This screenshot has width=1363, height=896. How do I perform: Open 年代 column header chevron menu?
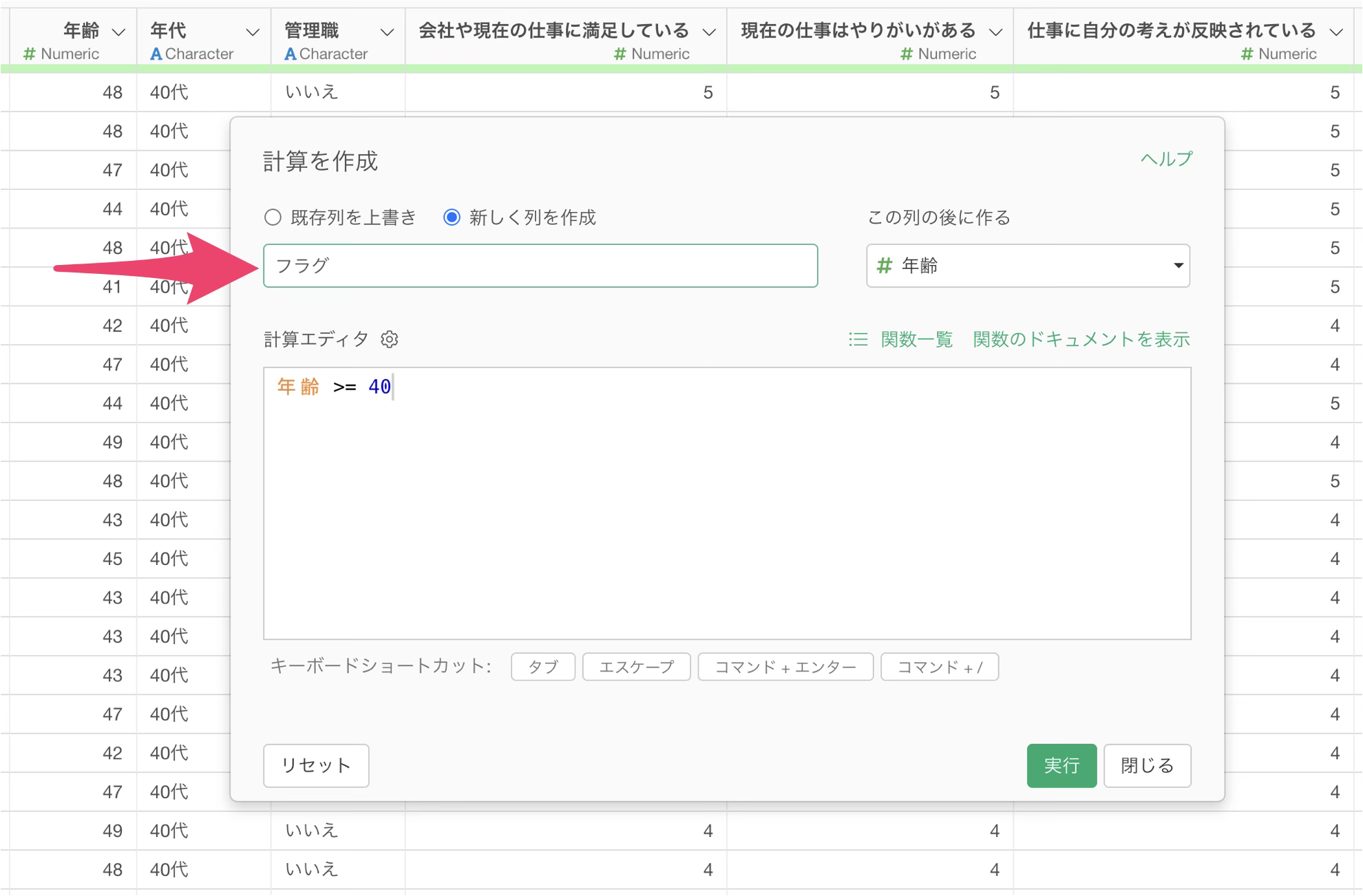(253, 32)
